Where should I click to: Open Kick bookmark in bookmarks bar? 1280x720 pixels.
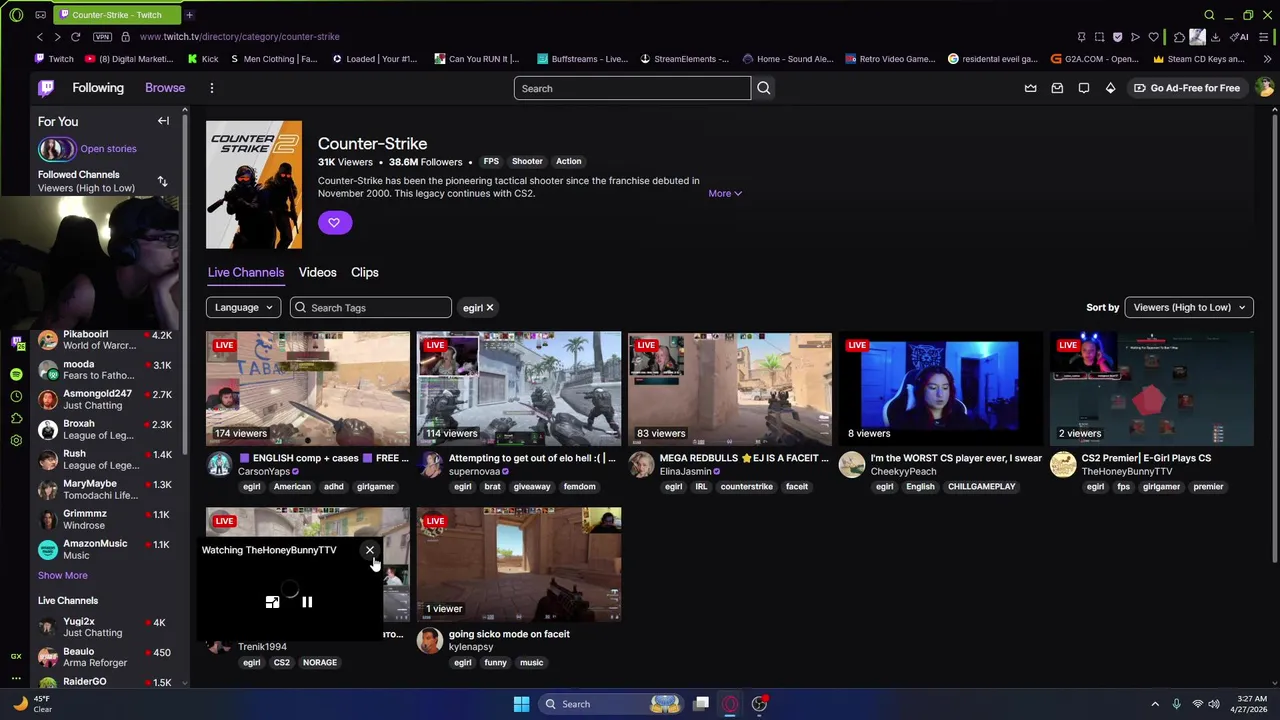203,59
